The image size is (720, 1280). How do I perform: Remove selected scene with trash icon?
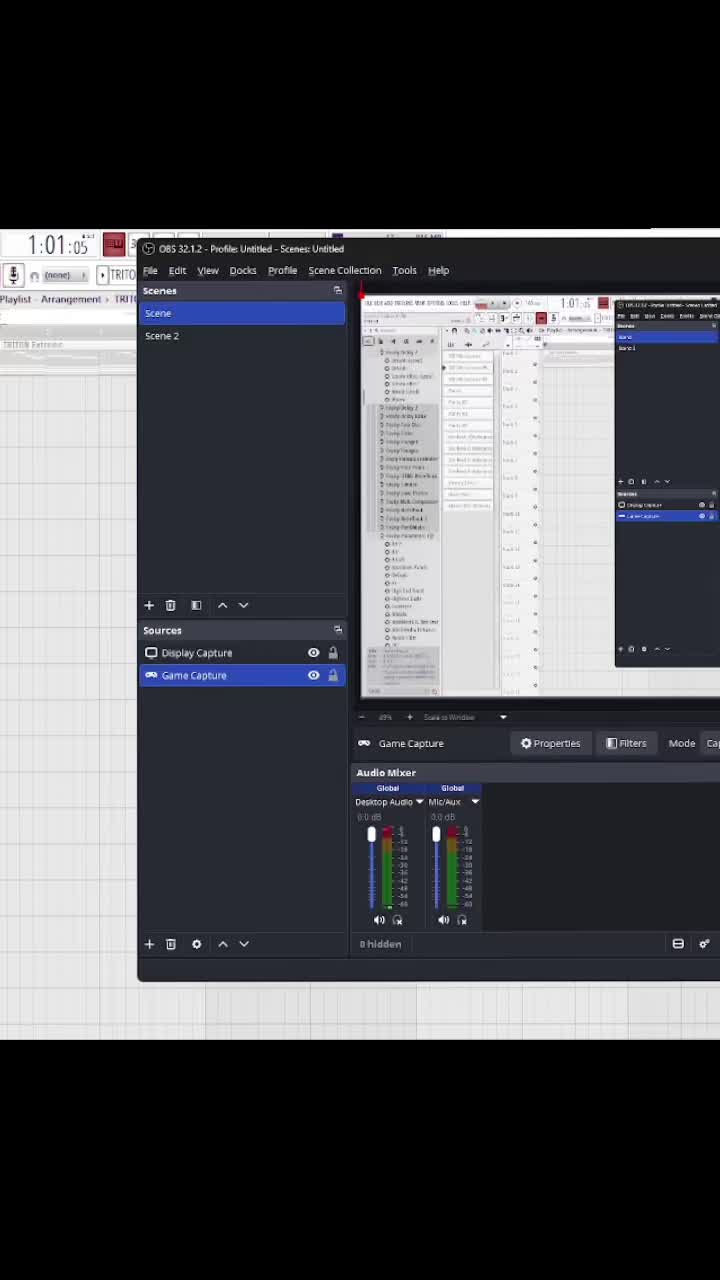171,605
